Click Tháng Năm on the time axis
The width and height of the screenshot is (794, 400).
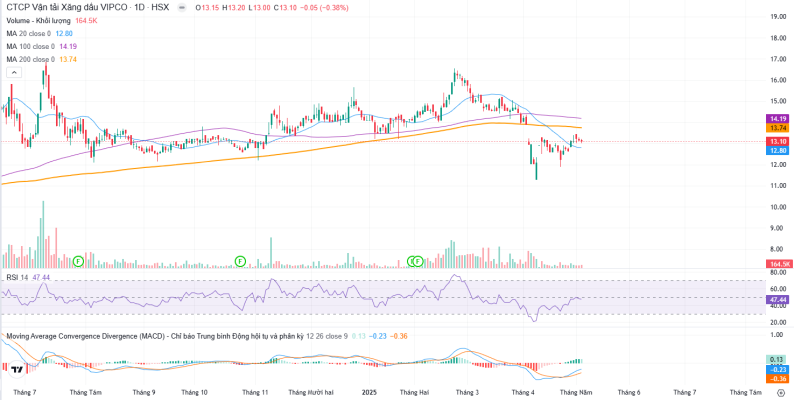(576, 392)
